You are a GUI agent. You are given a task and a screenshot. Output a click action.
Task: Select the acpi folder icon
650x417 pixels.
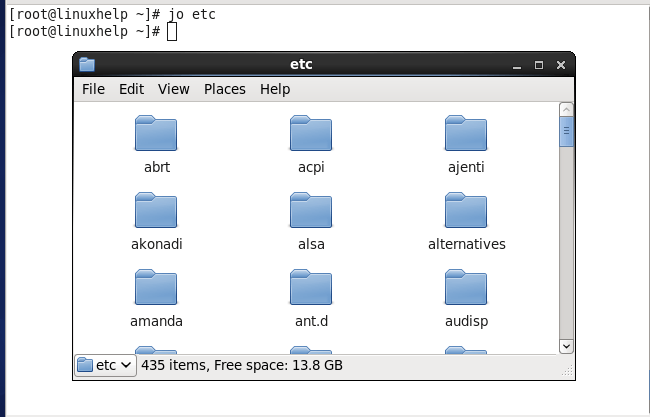[311, 133]
